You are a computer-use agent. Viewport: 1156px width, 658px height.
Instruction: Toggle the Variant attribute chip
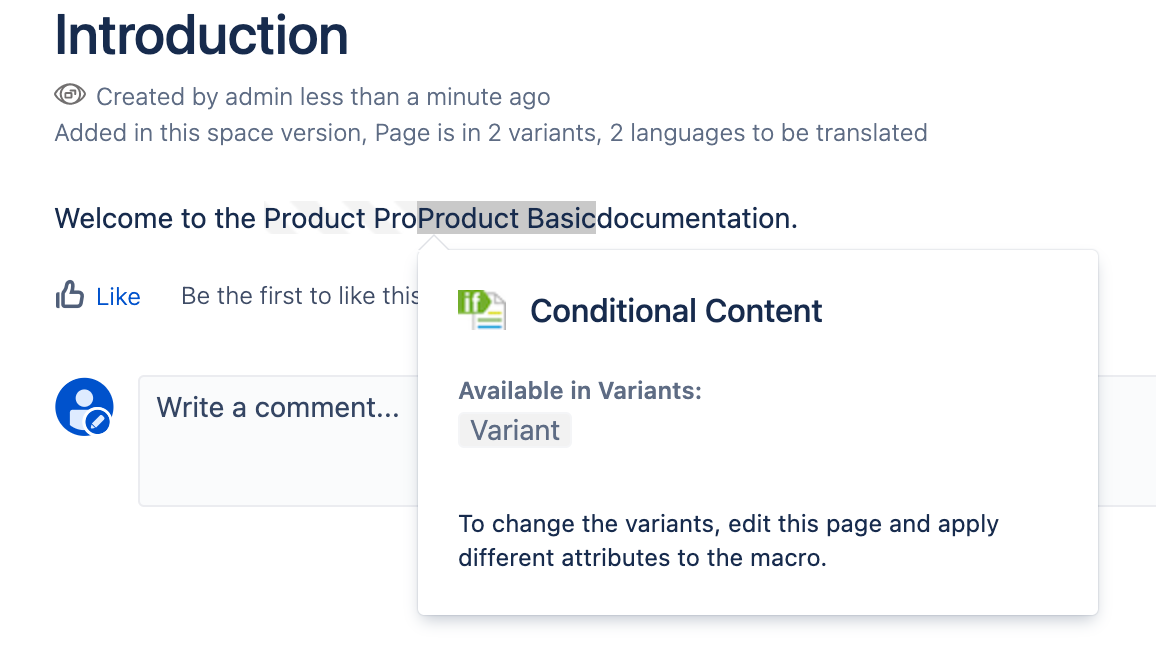click(x=514, y=430)
